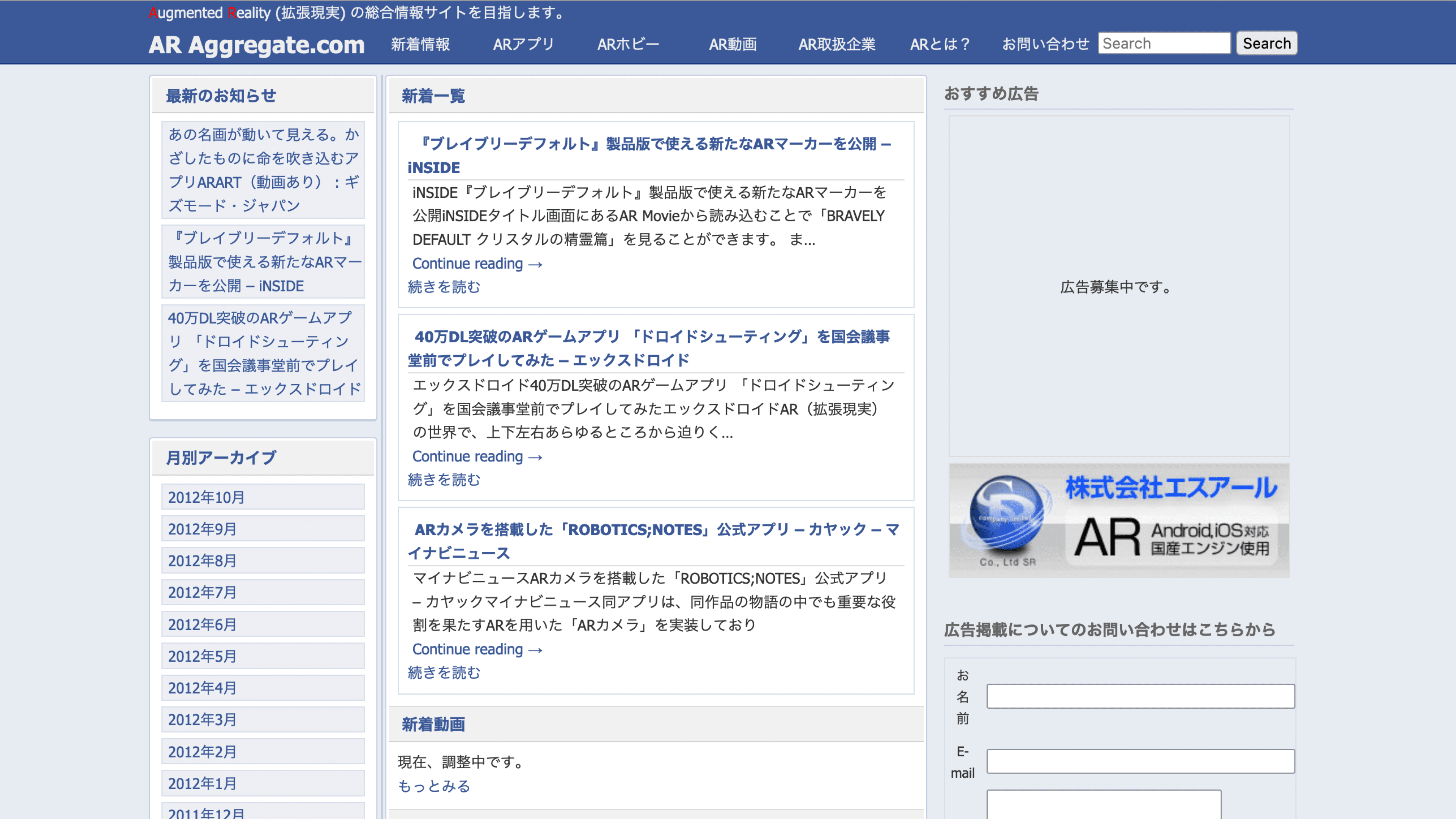The height and width of the screenshot is (819, 1456).
Task: Click Continue reading under the ROBOTICS;NOTES article
Action: 477,649
